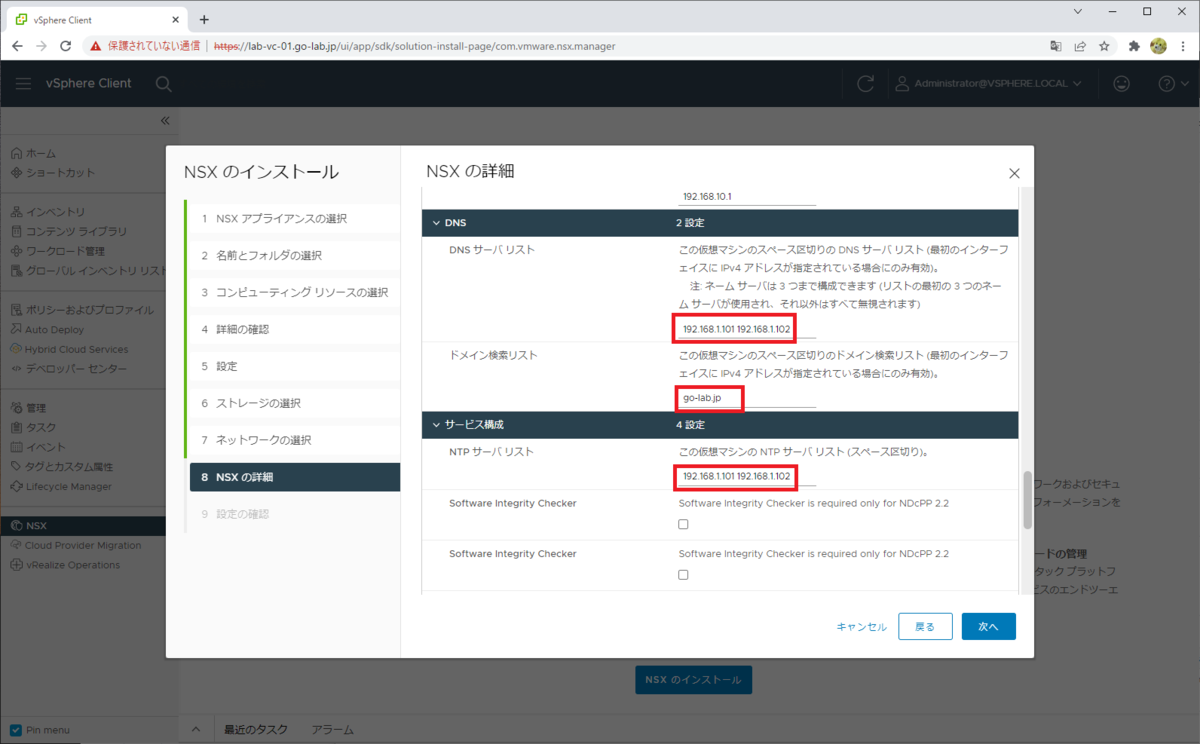Screen dimensions: 1200x744
Task: Go to wizard step 4 detail review
Action: coord(293,329)
